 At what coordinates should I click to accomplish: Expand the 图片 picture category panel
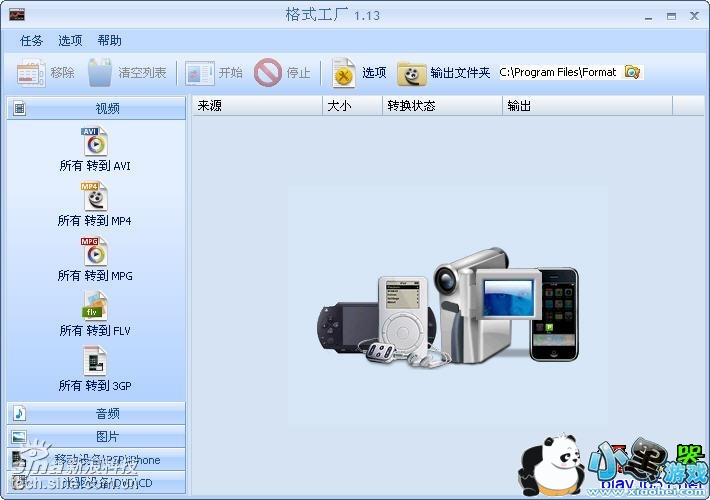(x=96, y=437)
